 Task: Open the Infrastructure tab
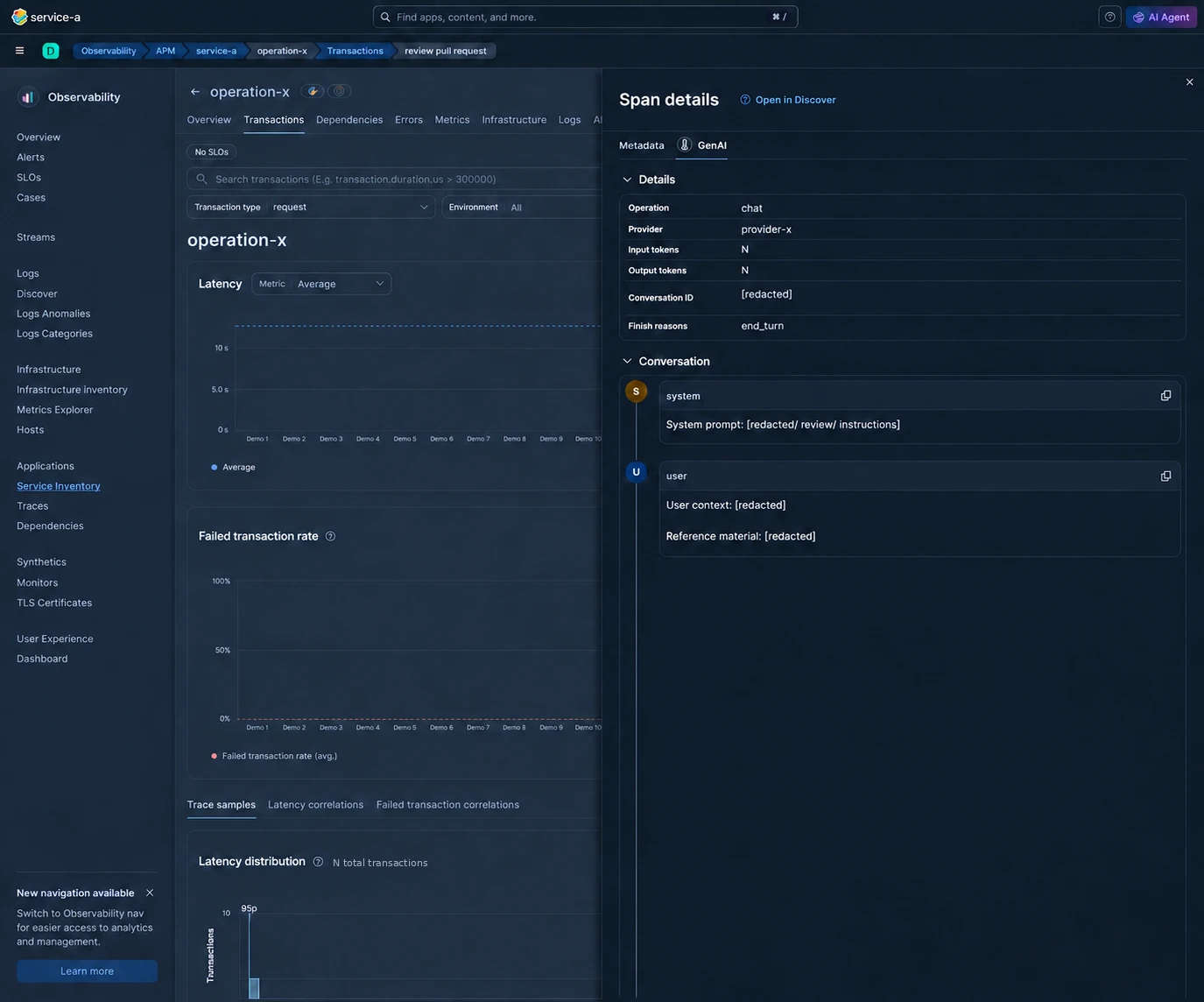coord(514,120)
